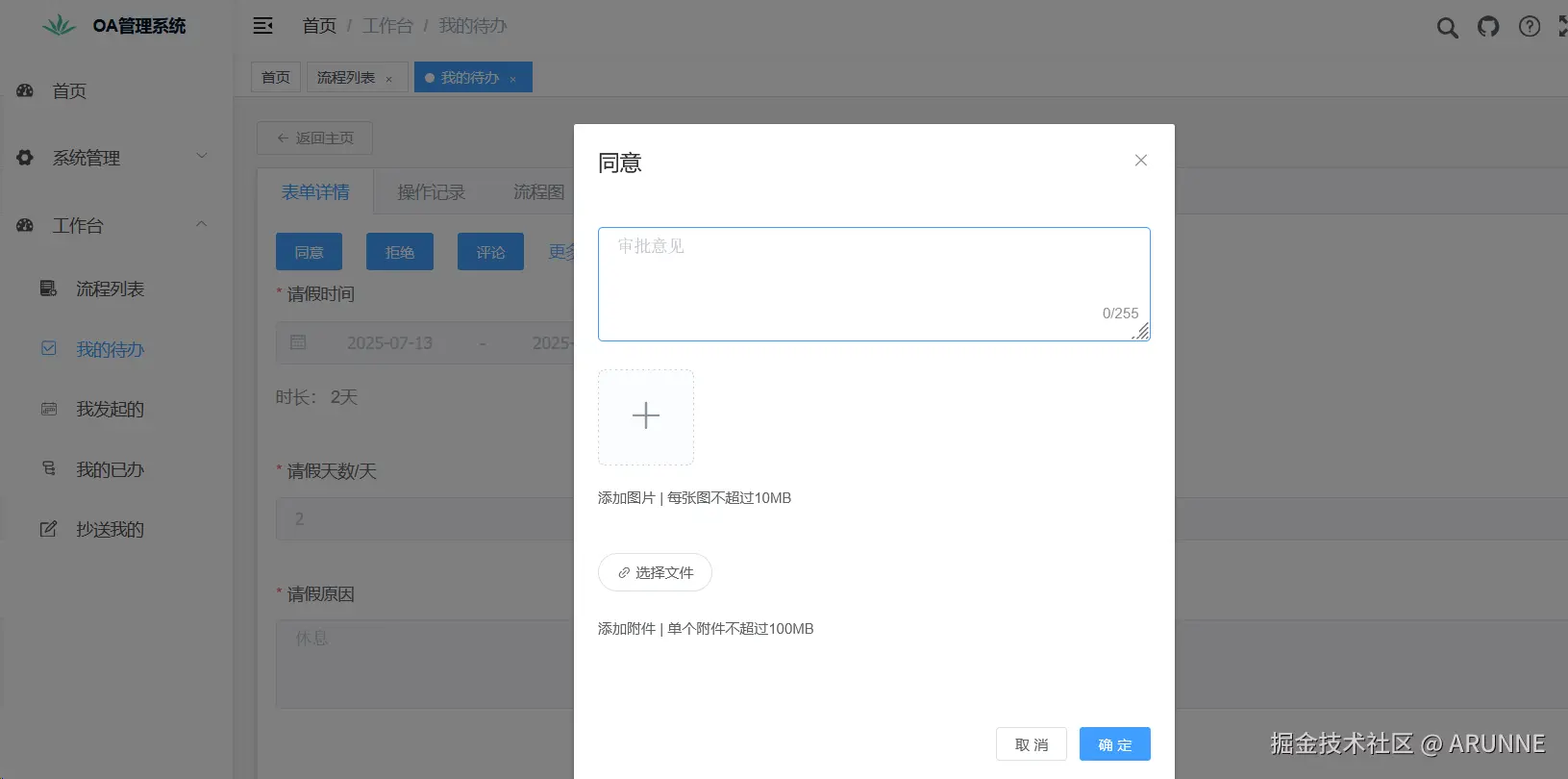
Task: Select 我的待办 in the sidebar
Action: point(116,349)
